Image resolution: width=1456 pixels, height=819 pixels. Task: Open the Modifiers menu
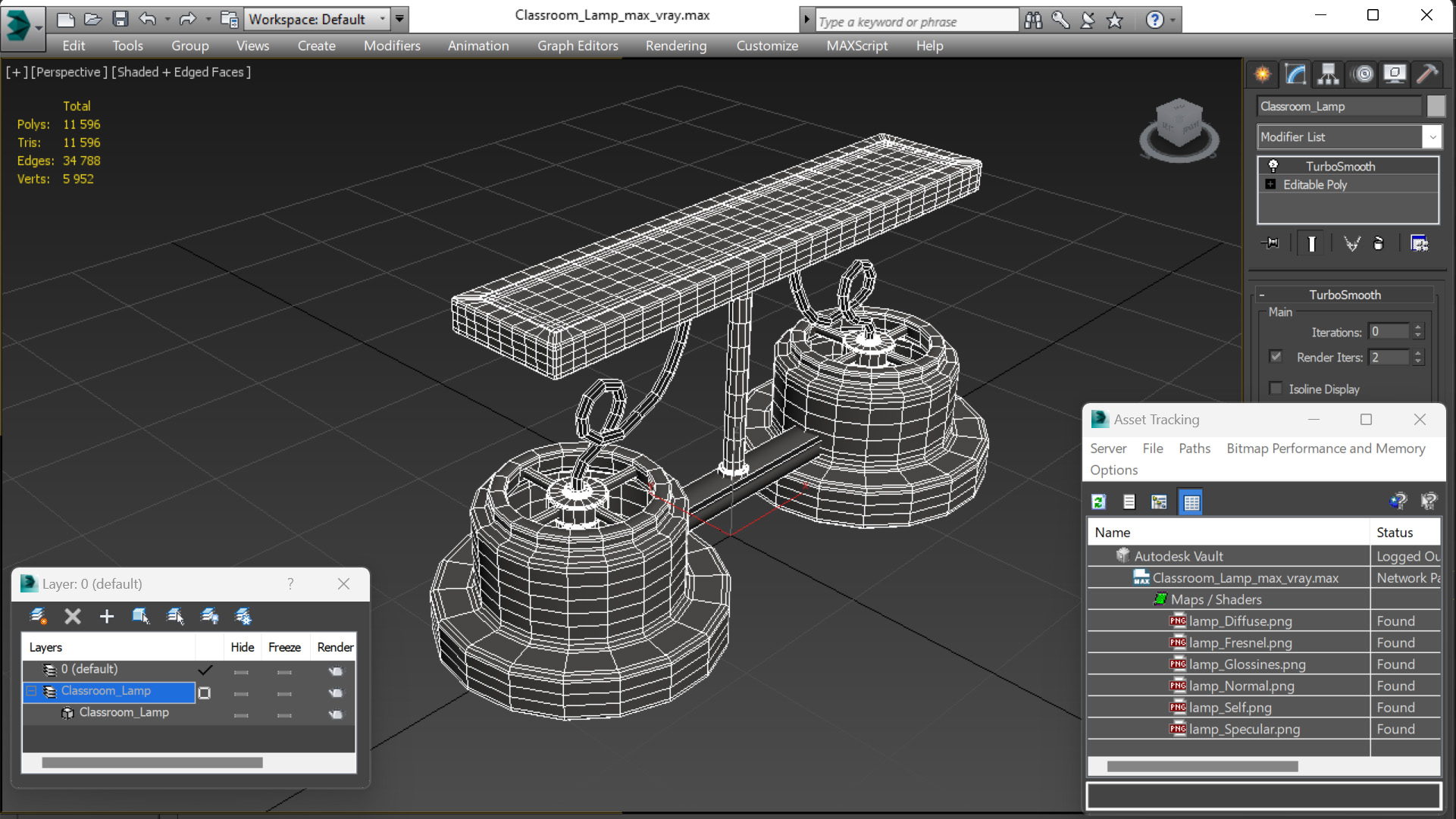[x=392, y=45]
